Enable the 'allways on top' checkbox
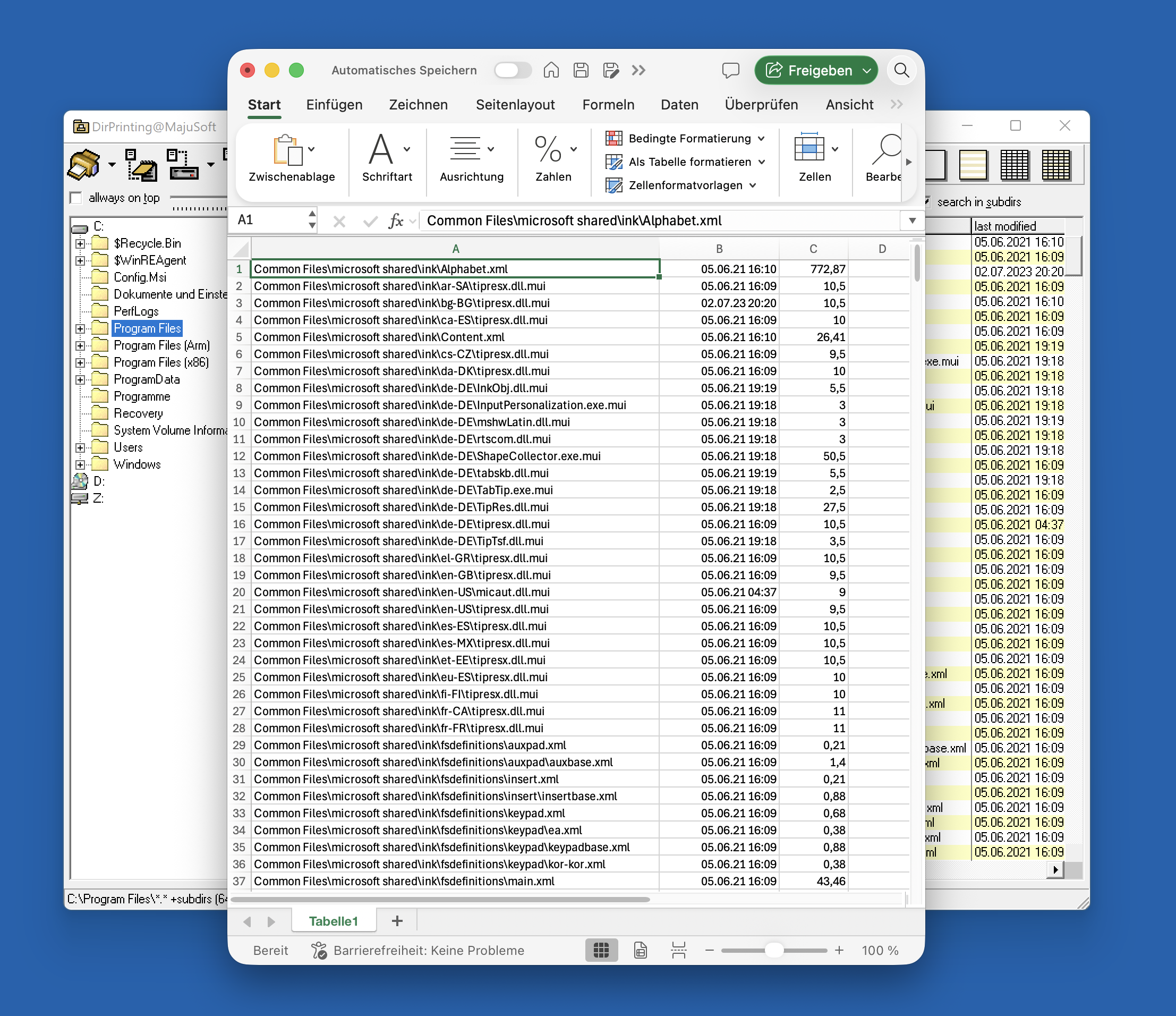This screenshot has height=1016, width=1176. (x=76, y=198)
